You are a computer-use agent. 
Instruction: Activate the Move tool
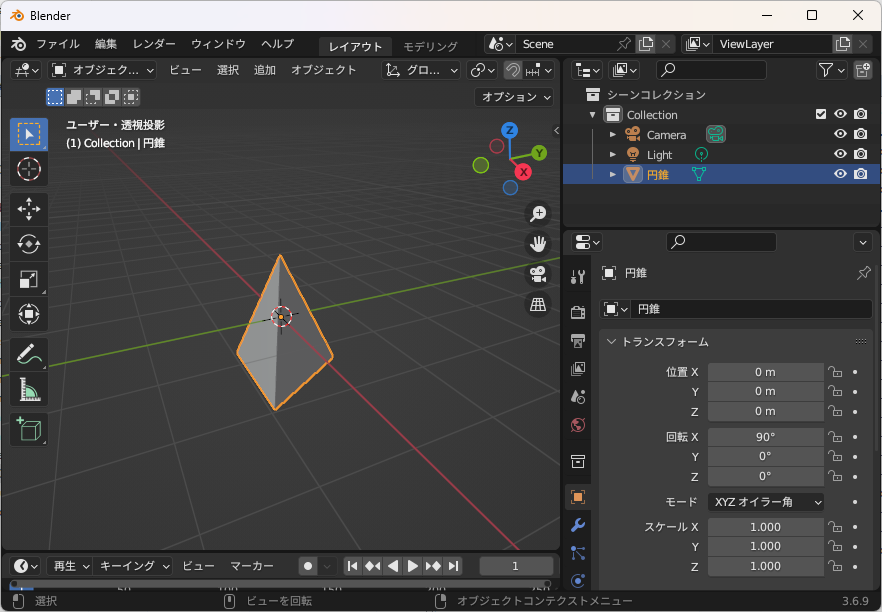[x=29, y=209]
